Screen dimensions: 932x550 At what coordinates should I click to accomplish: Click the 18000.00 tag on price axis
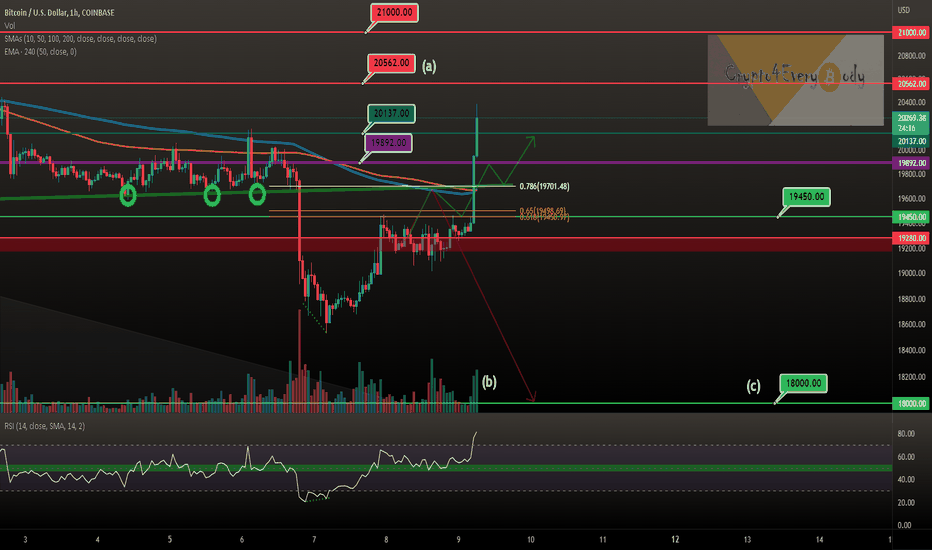912,403
